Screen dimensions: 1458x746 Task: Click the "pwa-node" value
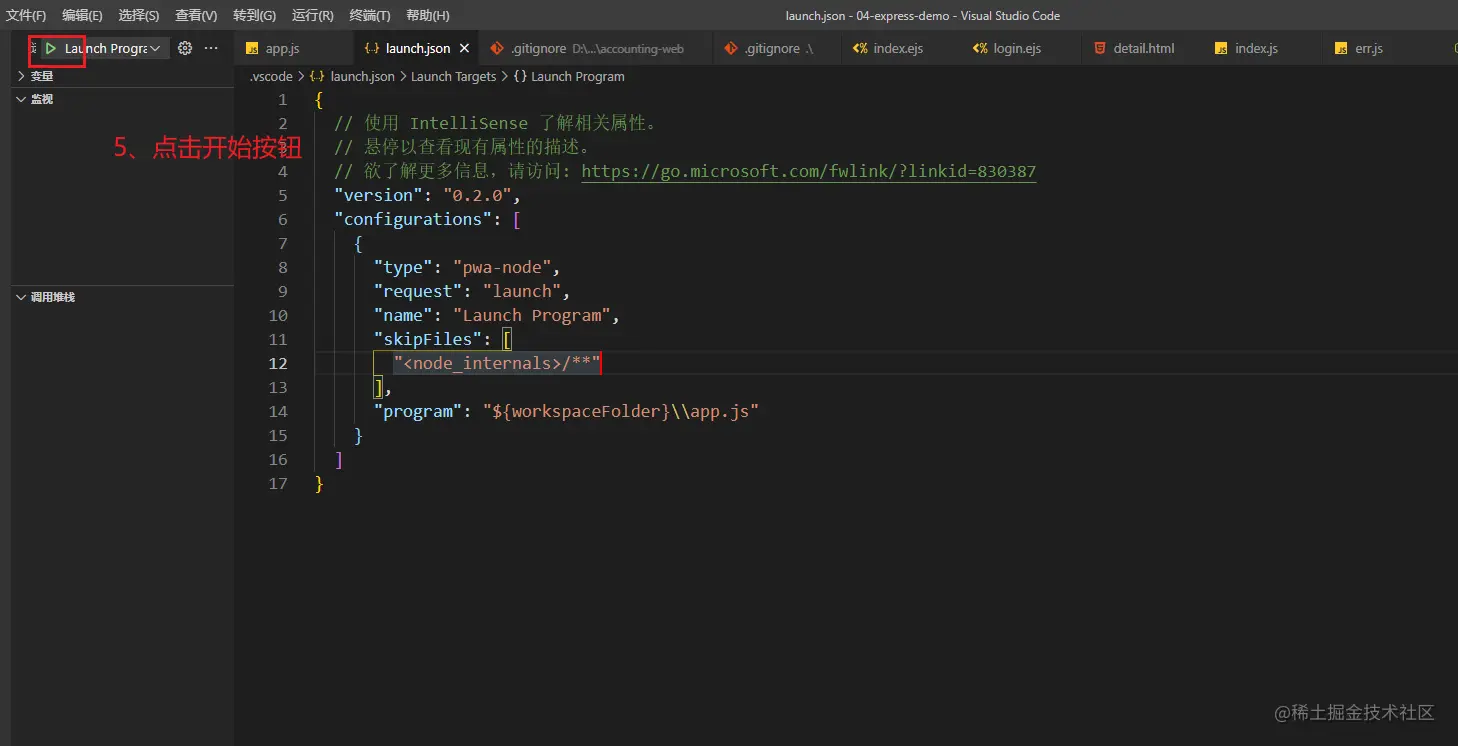(x=502, y=267)
